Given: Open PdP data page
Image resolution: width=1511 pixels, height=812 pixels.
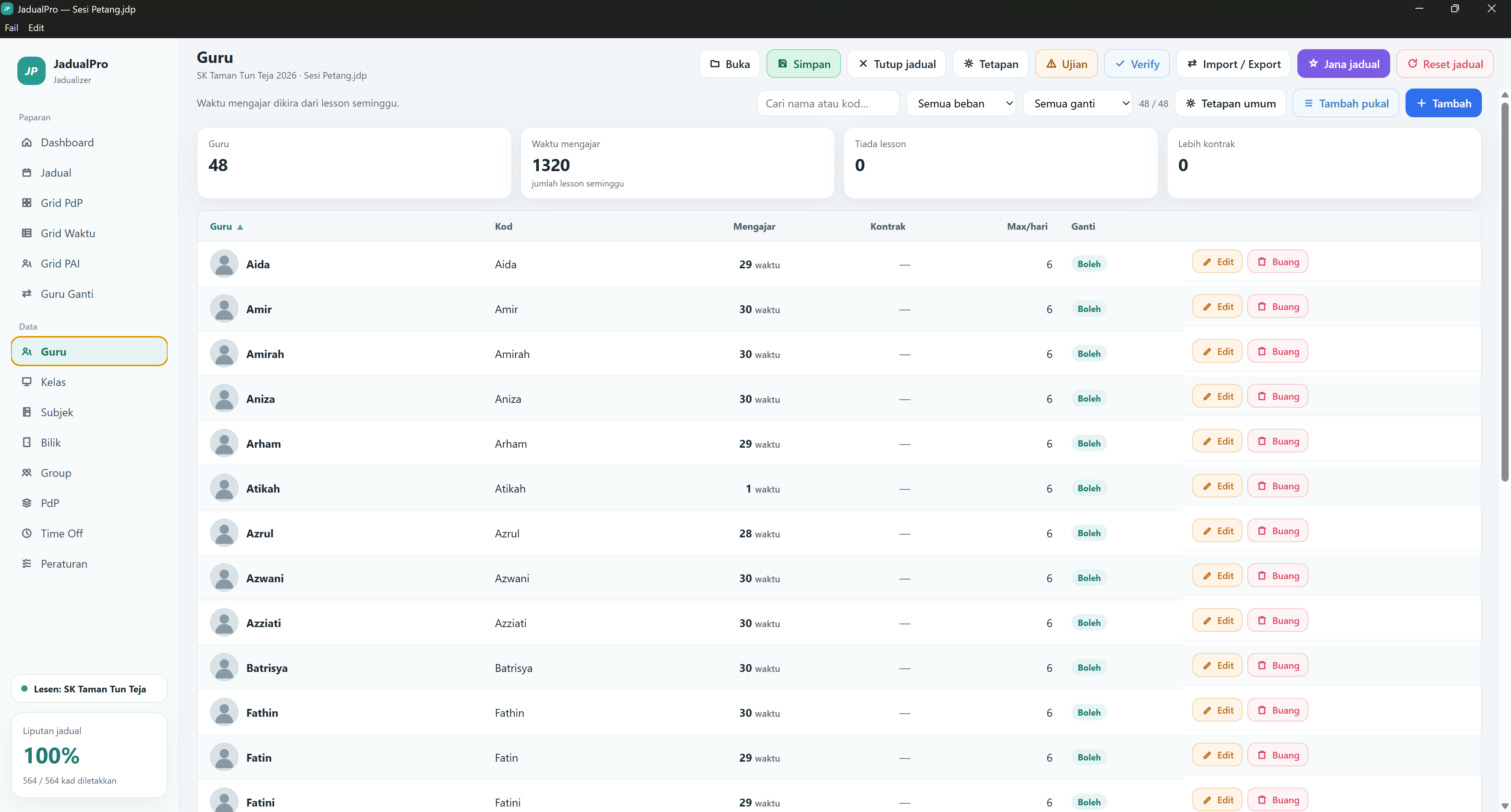Looking at the screenshot, I should (89, 503).
